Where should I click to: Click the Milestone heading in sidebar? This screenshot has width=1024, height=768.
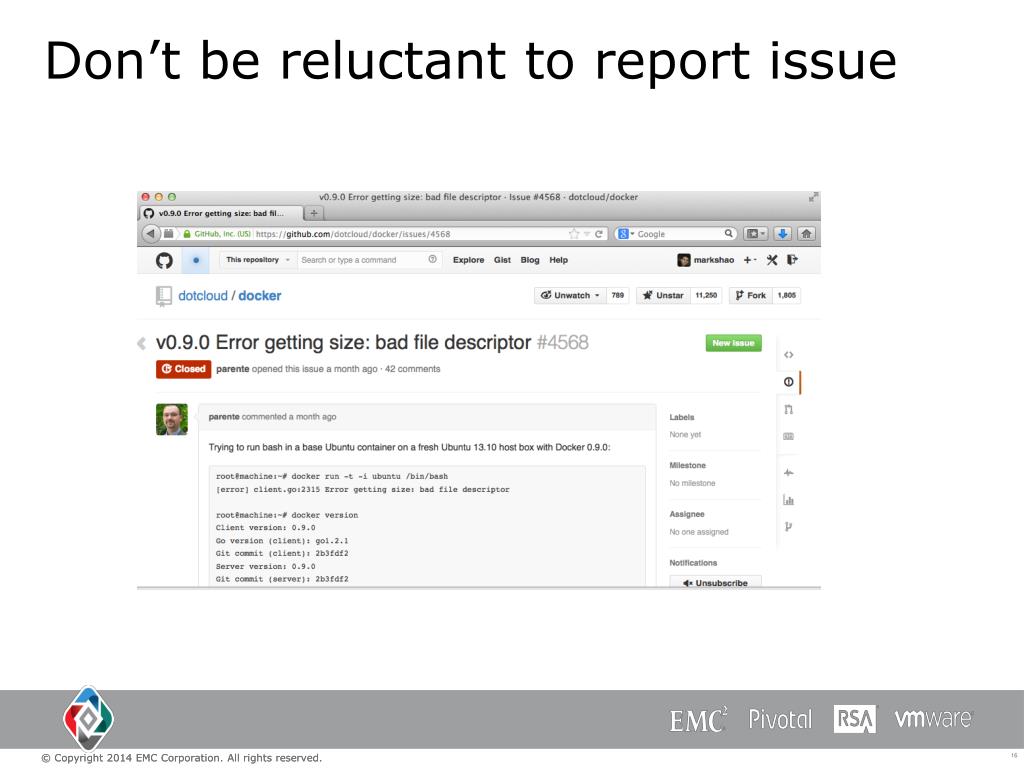pyautogui.click(x=688, y=466)
